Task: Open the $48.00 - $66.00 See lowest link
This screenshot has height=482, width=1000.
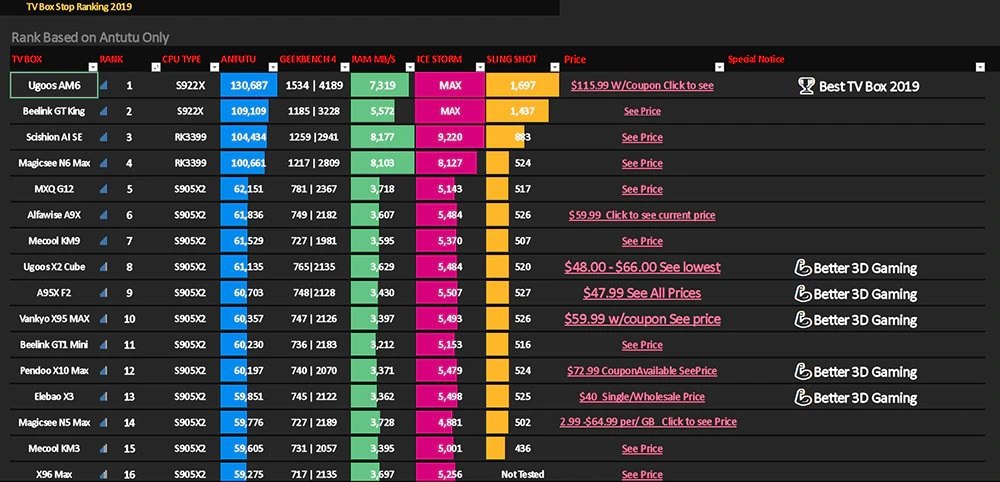Action: (642, 267)
